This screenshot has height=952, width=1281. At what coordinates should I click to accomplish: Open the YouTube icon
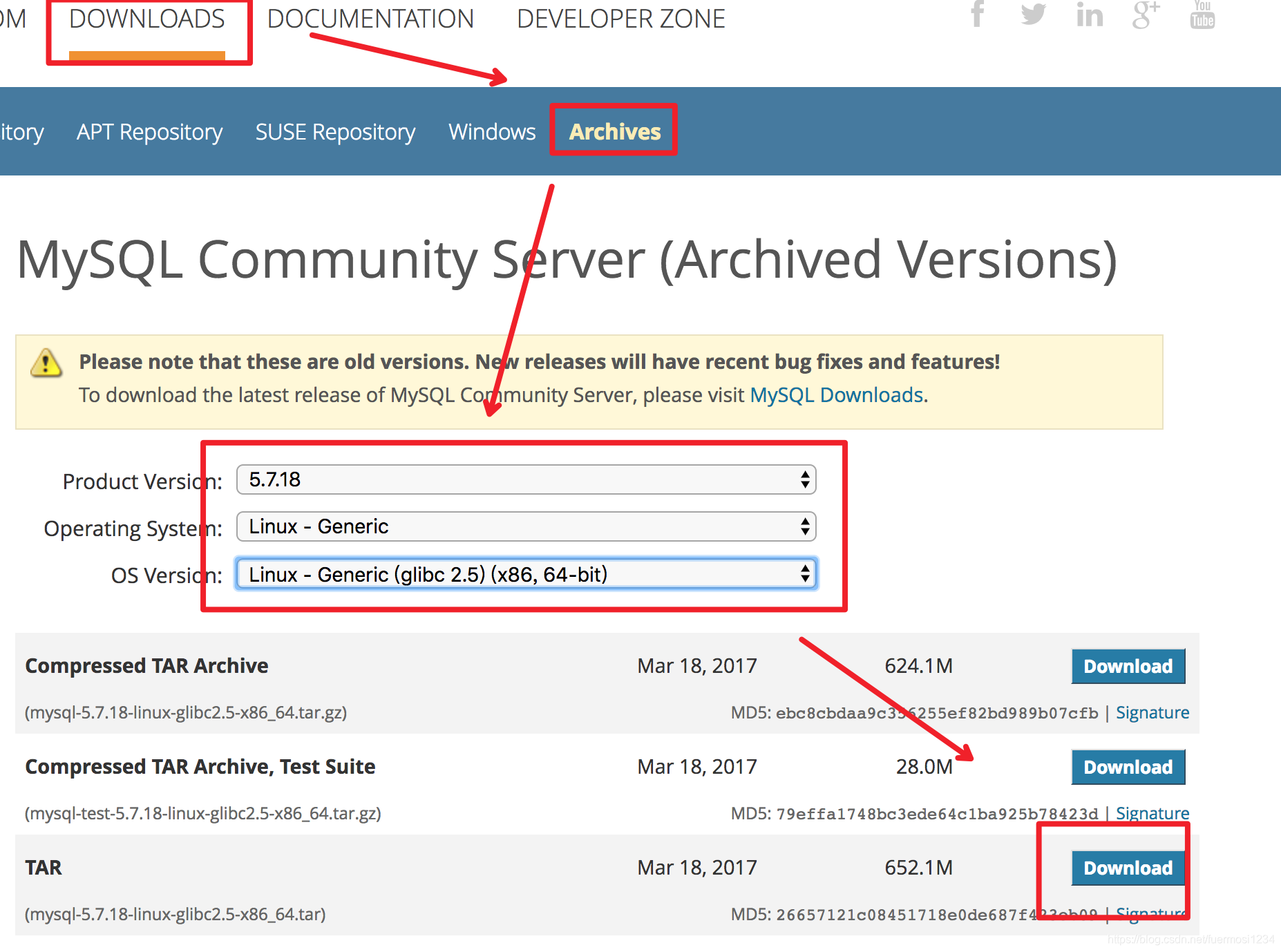pos(1202,15)
